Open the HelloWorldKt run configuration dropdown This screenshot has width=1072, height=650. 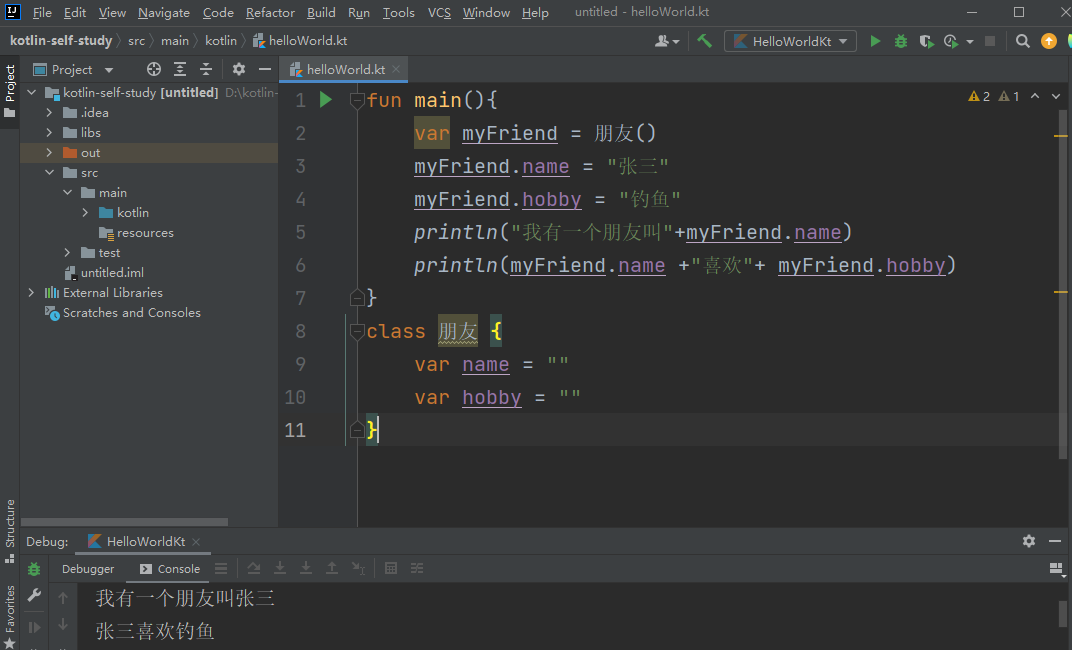pos(790,41)
